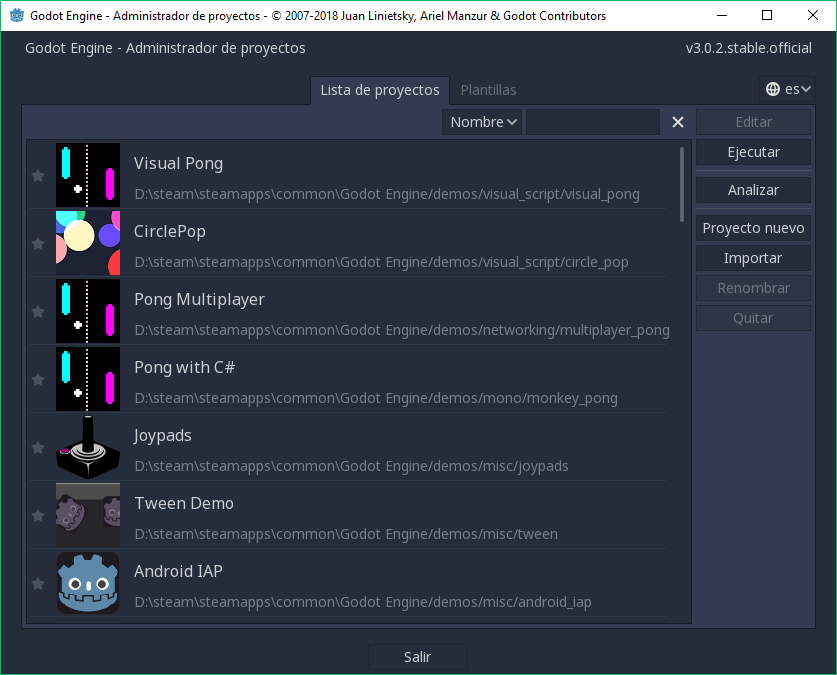Click the Visual Pong project thumbnail

[x=88, y=175]
